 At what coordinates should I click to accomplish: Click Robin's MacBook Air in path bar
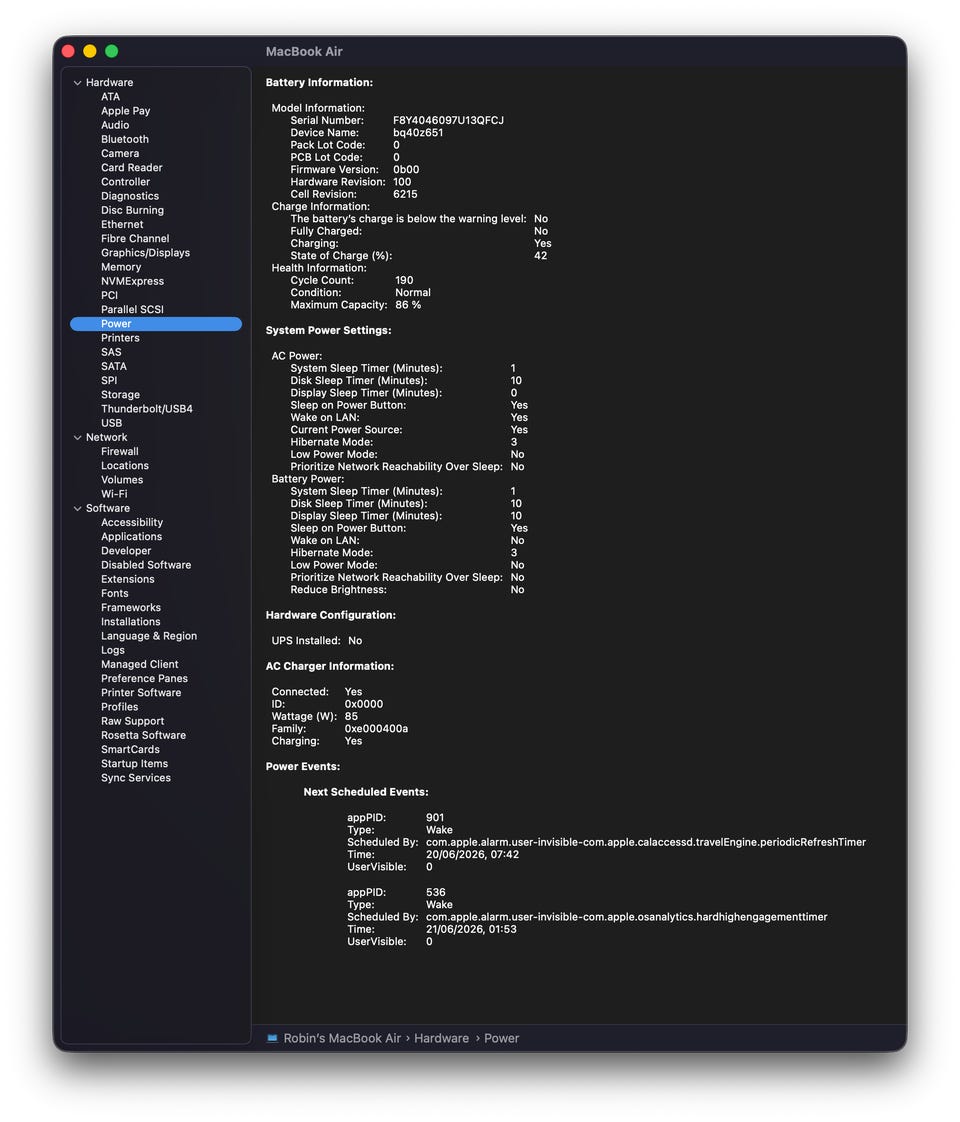(x=342, y=1038)
